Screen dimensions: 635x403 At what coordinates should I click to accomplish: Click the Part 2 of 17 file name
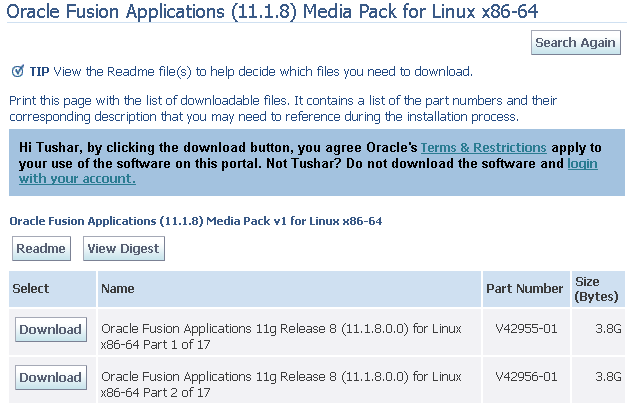[x=281, y=384]
